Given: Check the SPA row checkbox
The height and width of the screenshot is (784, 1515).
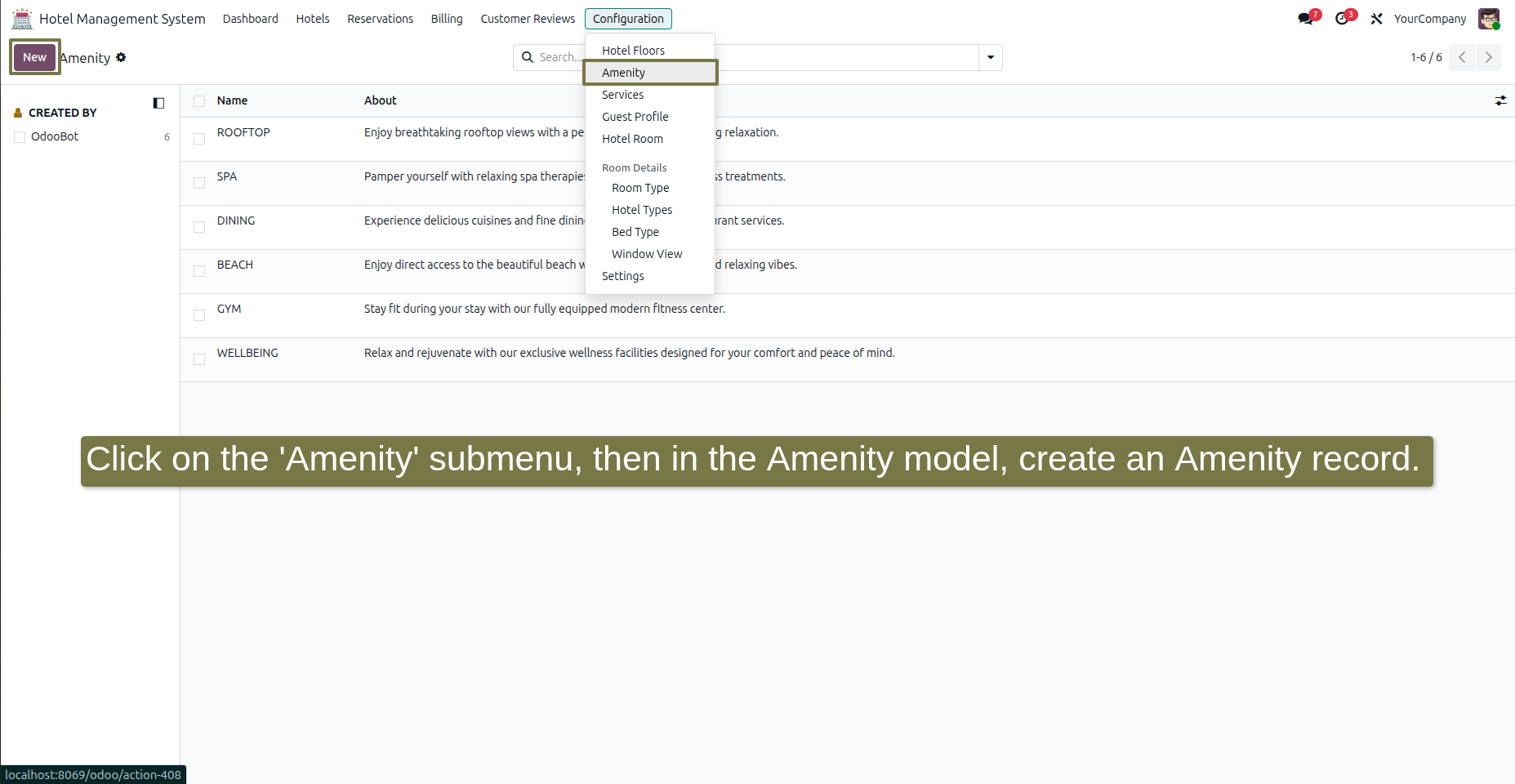Looking at the screenshot, I should coord(199,183).
